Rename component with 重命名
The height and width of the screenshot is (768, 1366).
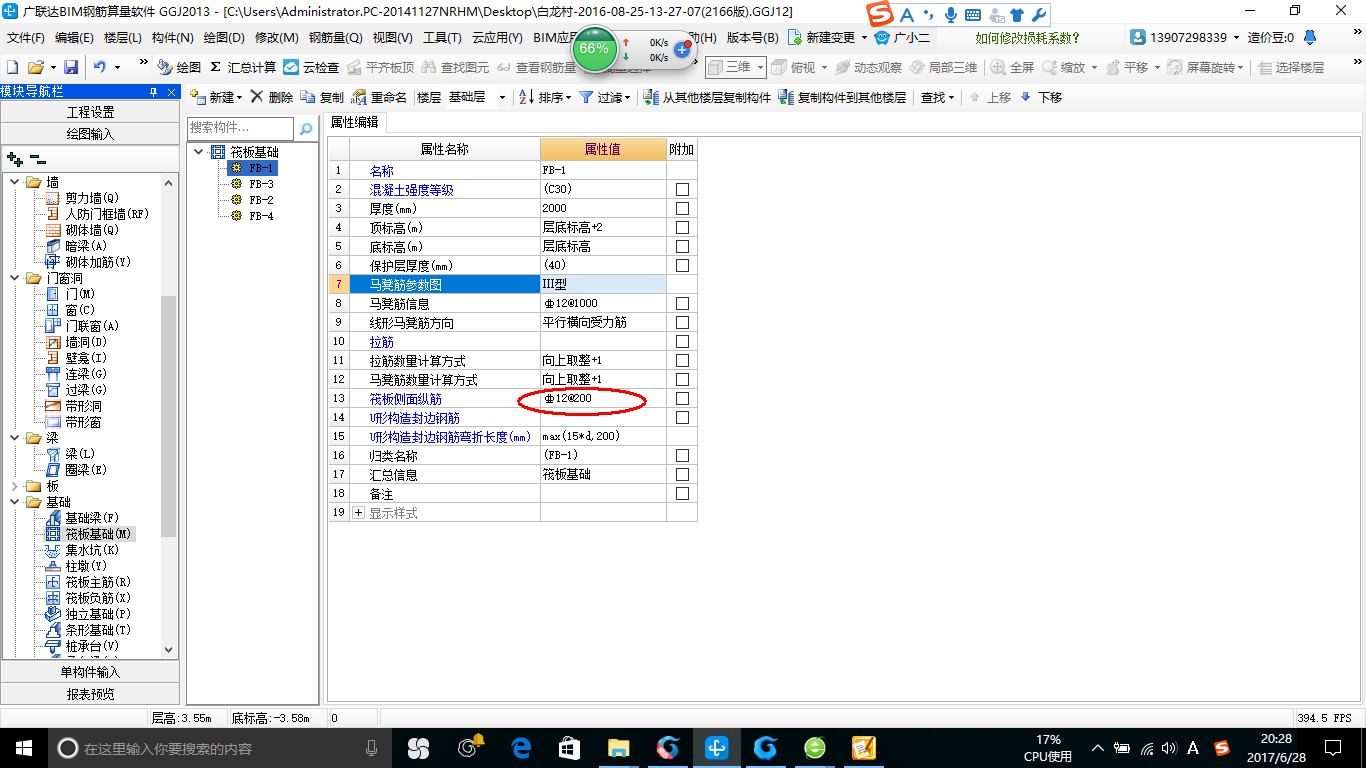[380, 97]
